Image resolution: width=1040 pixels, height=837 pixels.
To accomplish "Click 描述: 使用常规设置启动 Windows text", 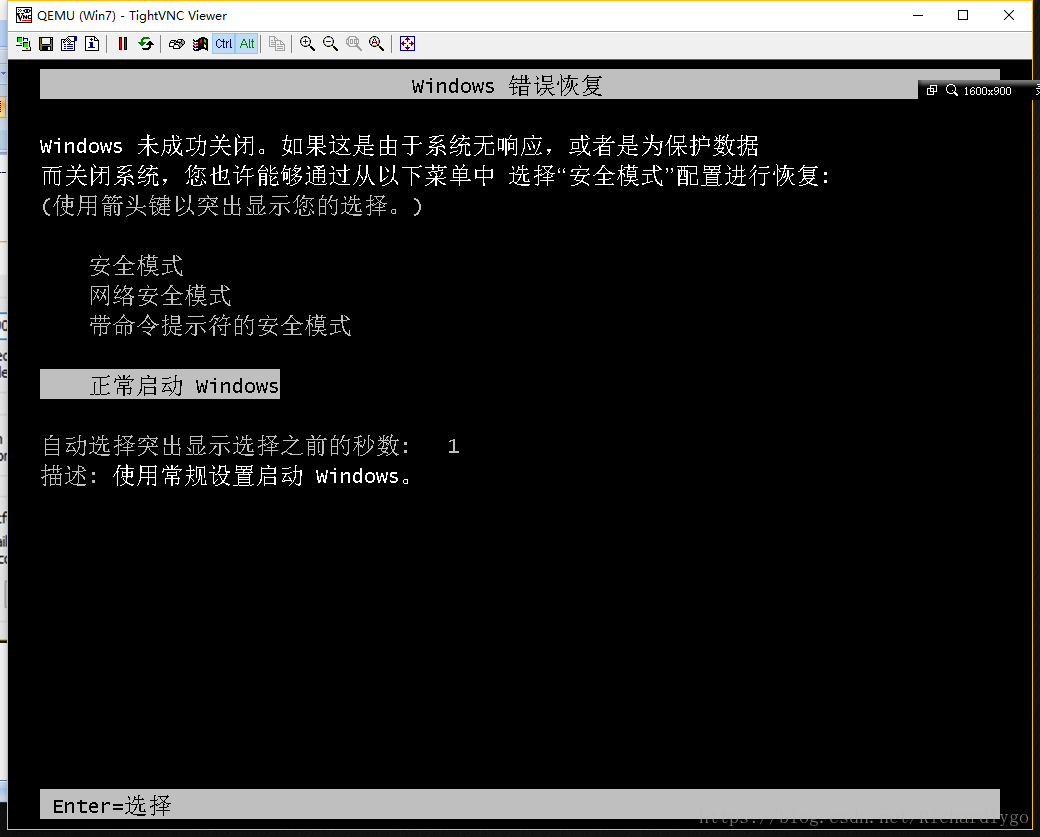I will tap(226, 476).
